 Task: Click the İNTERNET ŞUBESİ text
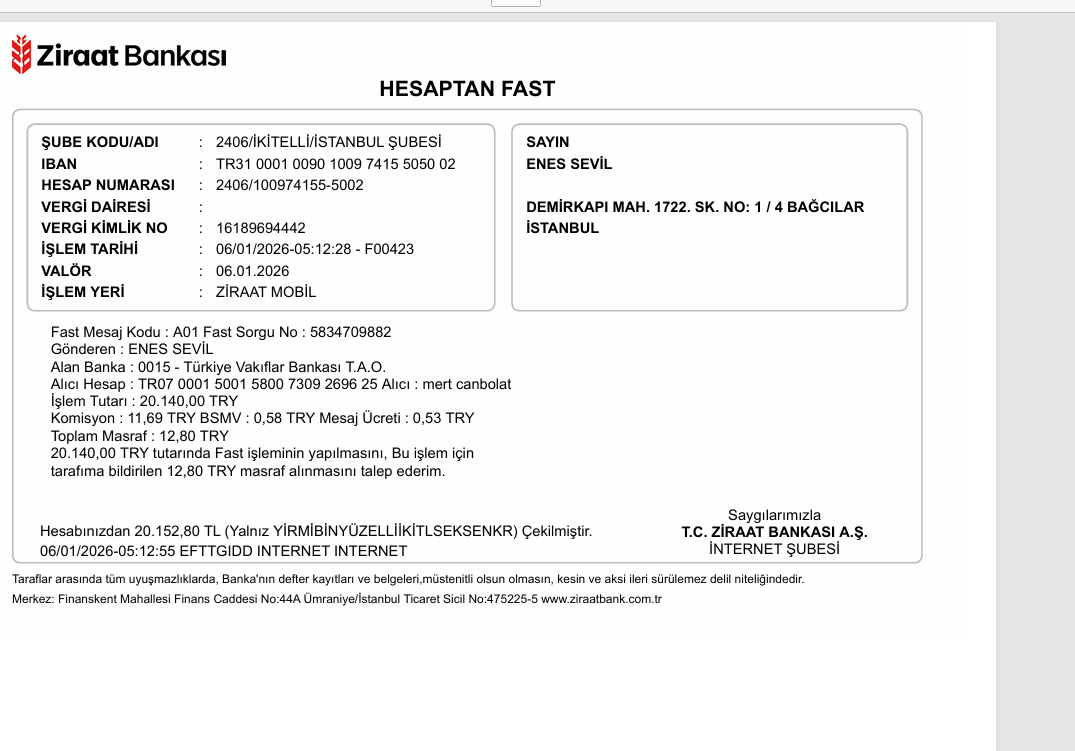click(774, 549)
